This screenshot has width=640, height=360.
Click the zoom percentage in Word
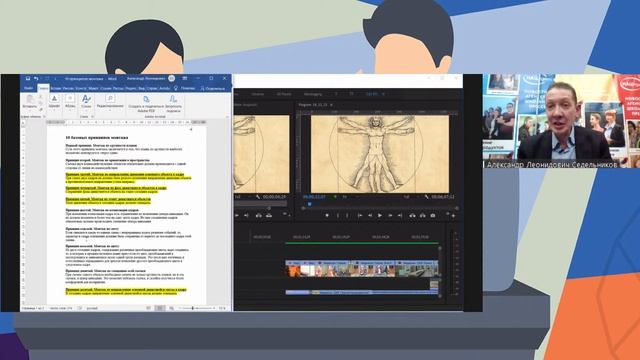click(222, 308)
